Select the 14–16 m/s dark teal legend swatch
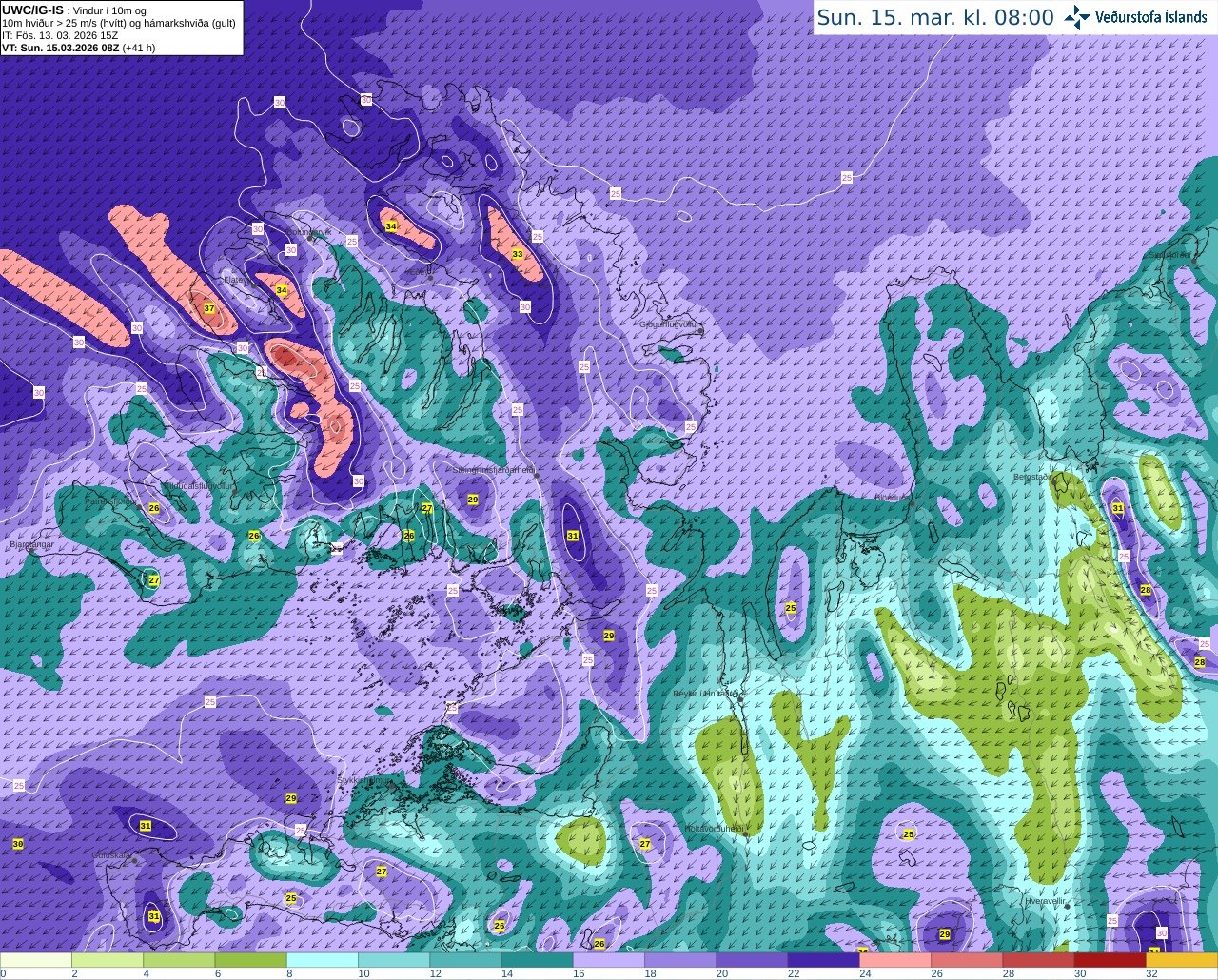This screenshot has height=980, width=1218. pos(538,960)
